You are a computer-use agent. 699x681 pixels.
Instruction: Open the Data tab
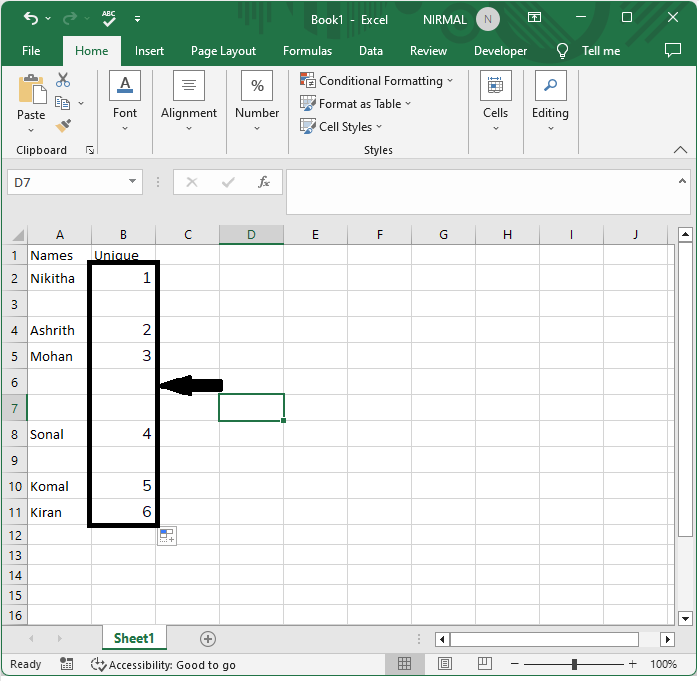(x=371, y=51)
